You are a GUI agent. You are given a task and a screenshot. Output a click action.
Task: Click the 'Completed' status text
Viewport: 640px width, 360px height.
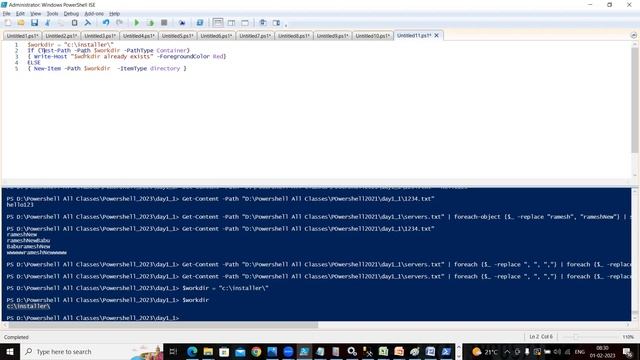point(16,337)
